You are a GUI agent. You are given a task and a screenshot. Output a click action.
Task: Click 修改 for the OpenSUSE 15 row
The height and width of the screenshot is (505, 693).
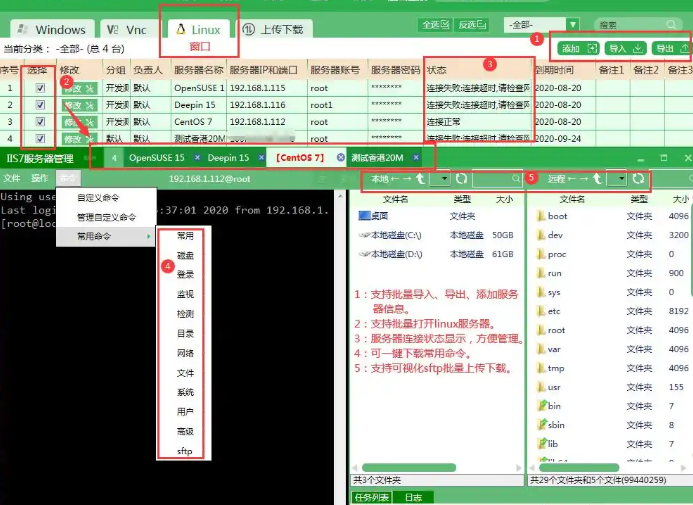(x=79, y=88)
